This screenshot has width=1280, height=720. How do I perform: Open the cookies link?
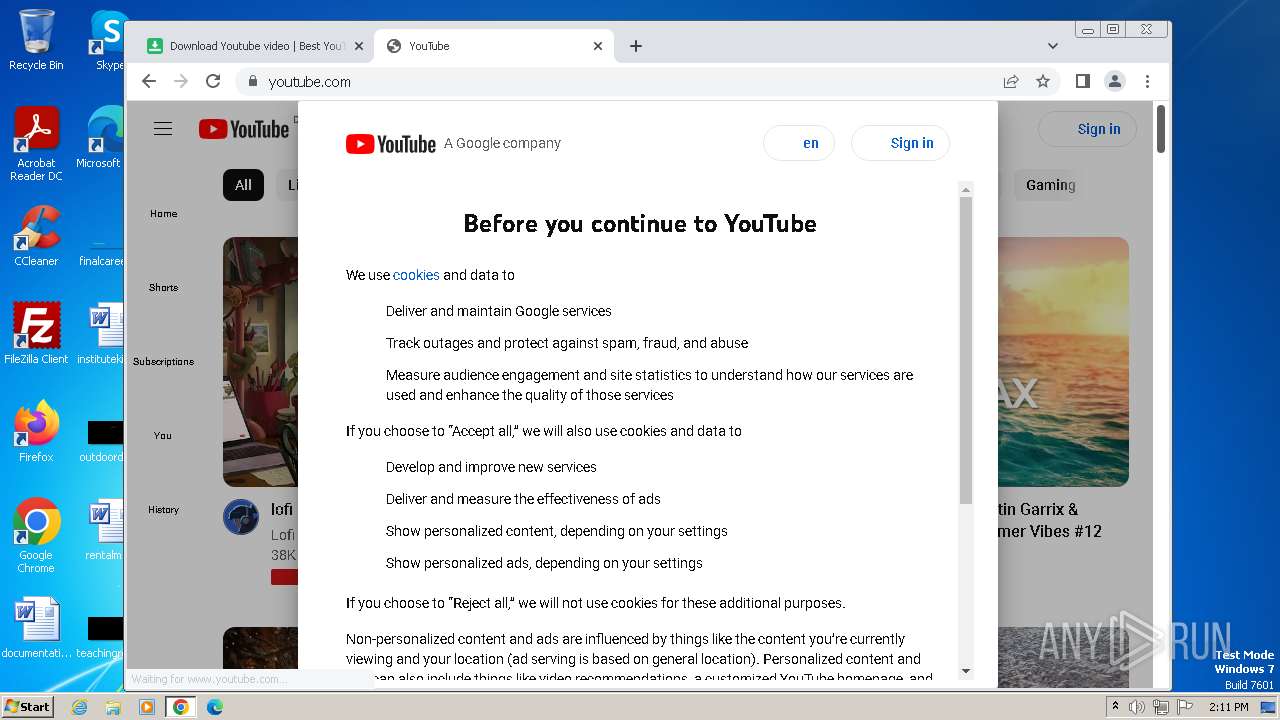point(416,275)
